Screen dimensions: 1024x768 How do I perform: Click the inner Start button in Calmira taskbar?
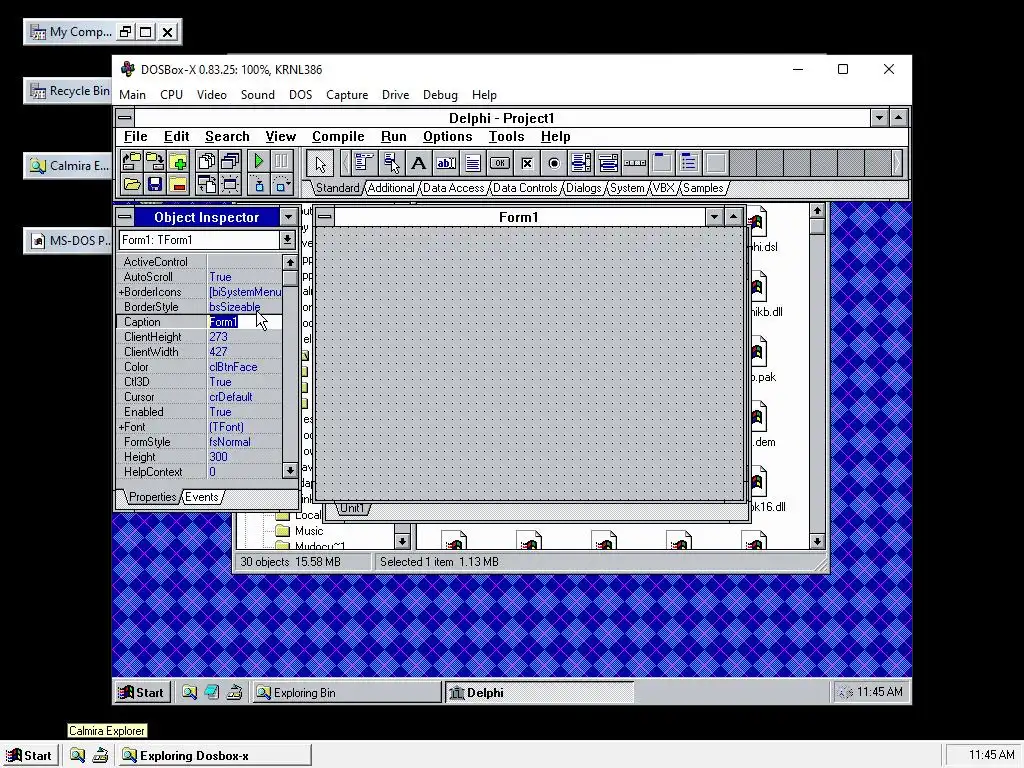(142, 692)
